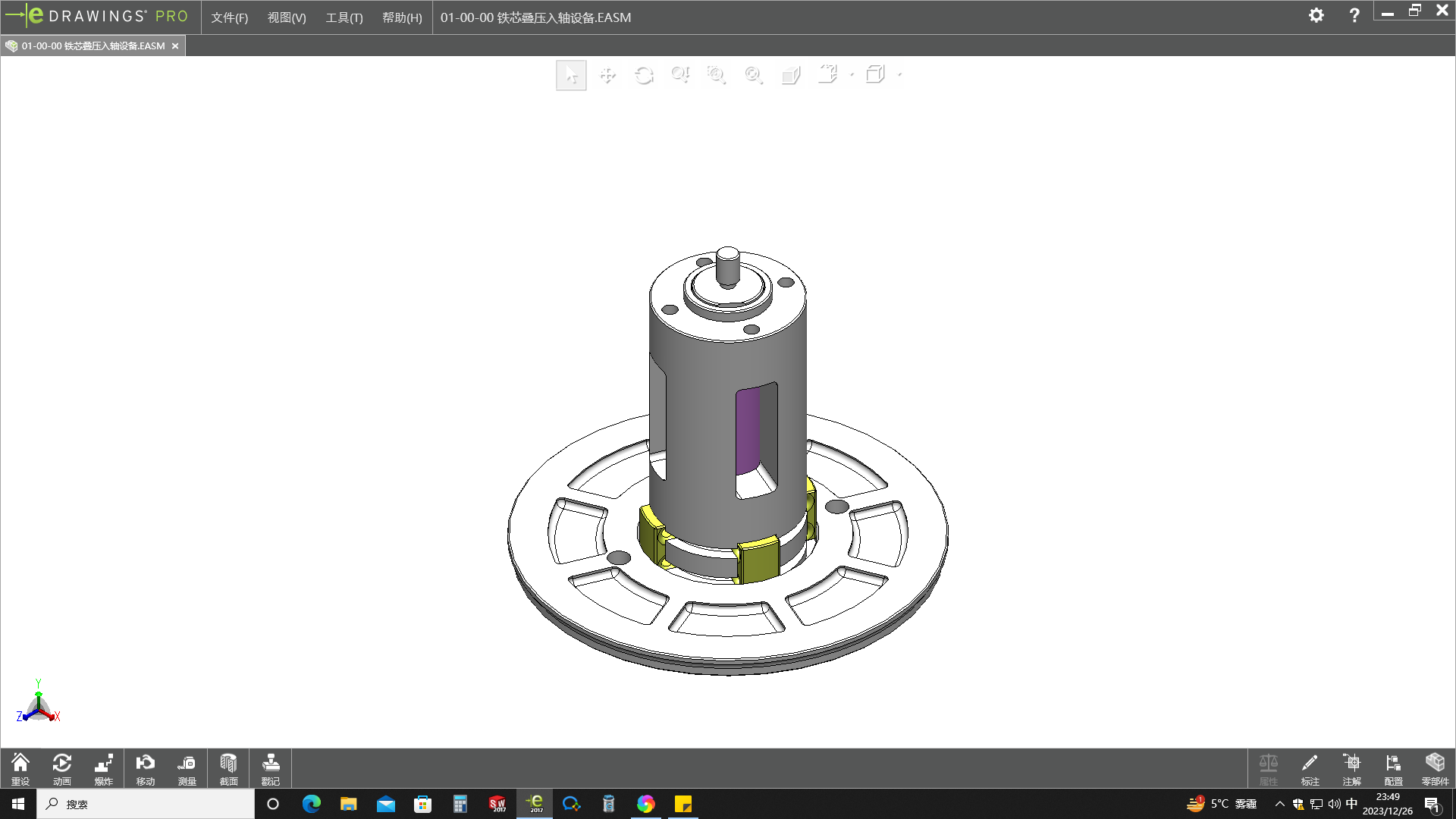
Task: Open Microsoft Store on the taskbar
Action: click(422, 804)
